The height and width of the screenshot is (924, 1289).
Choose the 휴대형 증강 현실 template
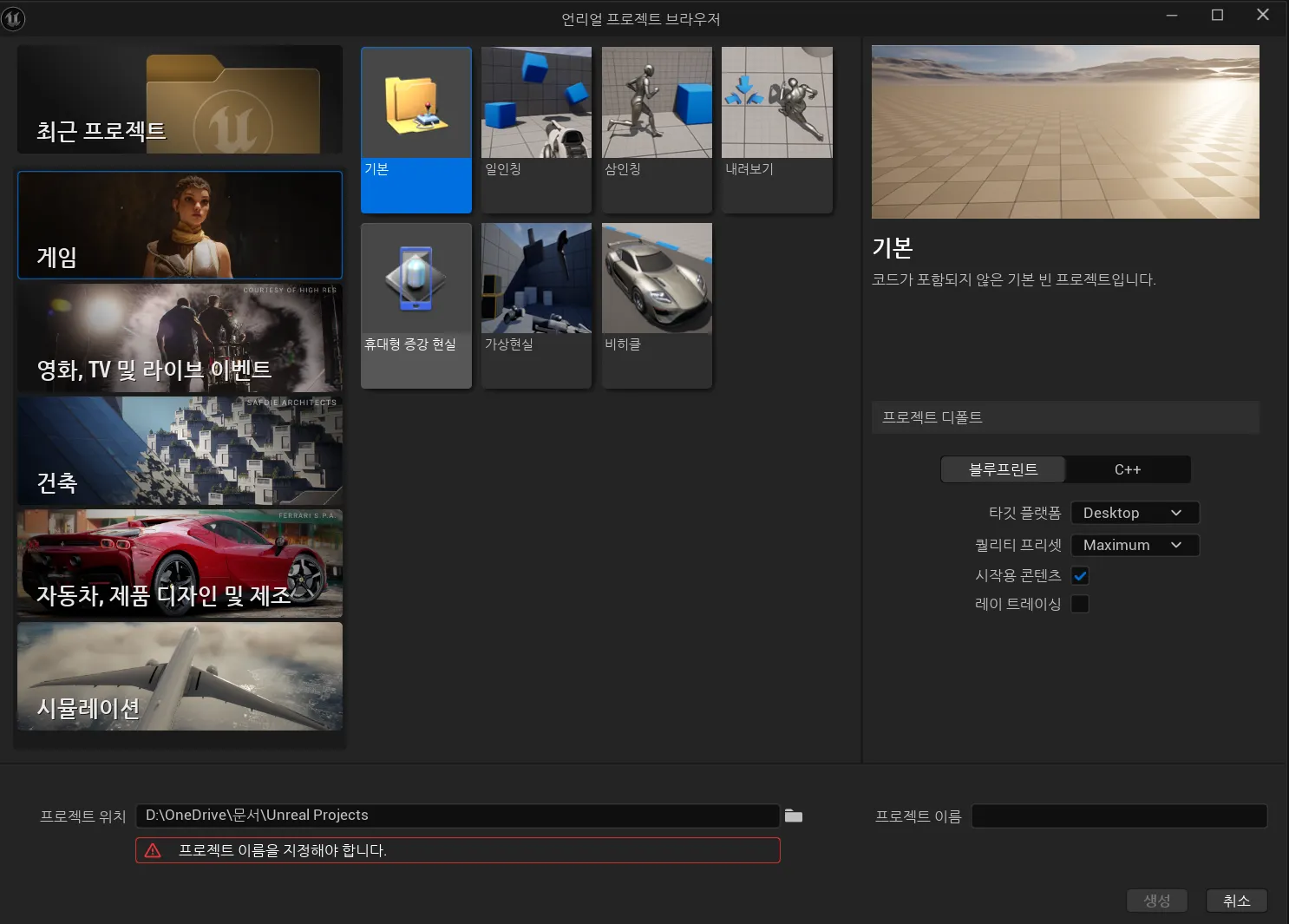pos(416,279)
